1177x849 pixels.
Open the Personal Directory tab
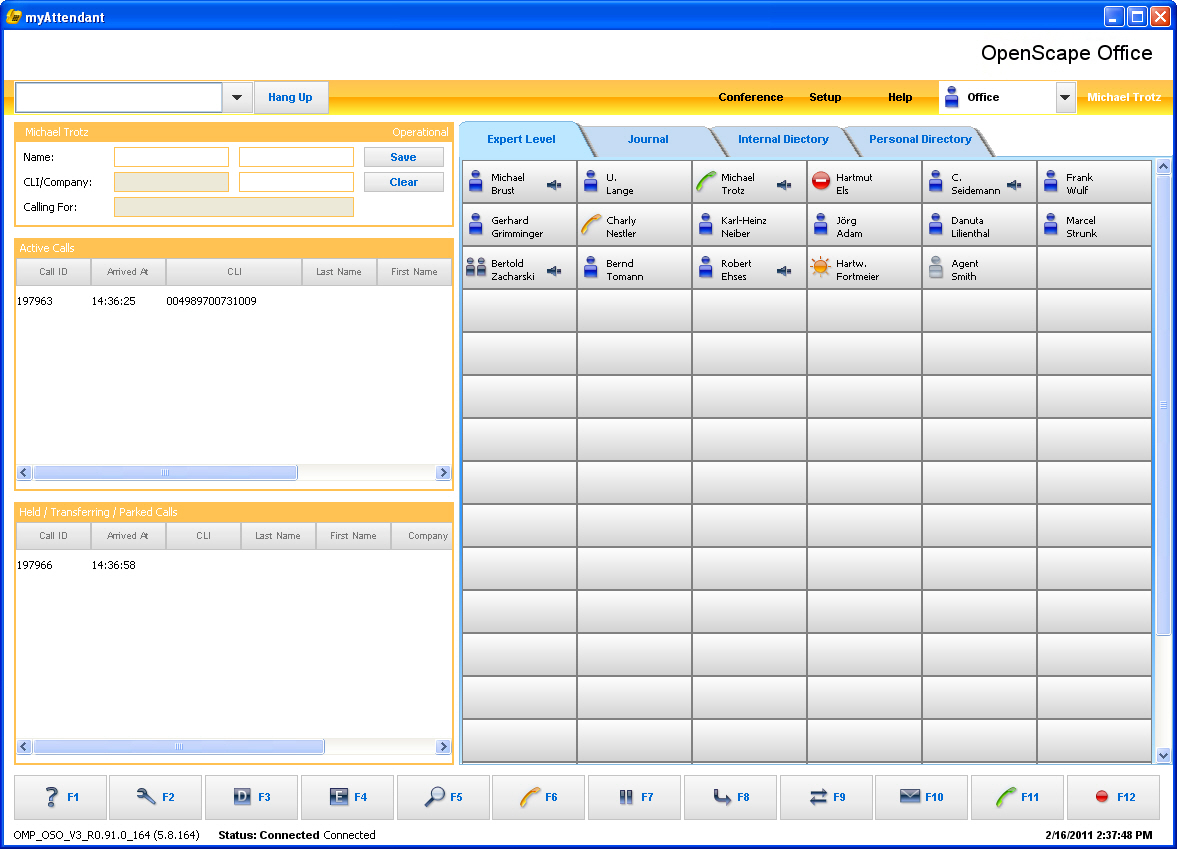tap(920, 140)
